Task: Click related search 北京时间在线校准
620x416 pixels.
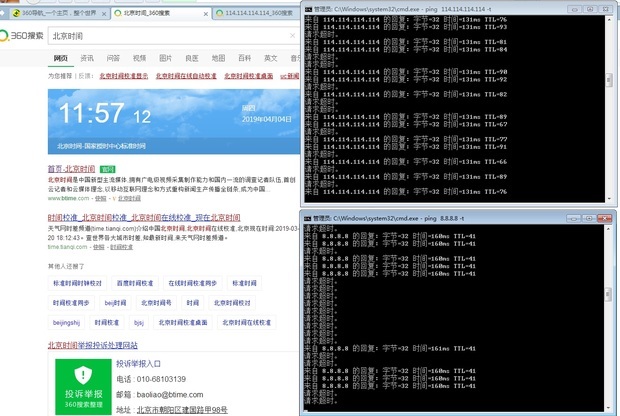Action: (247, 323)
